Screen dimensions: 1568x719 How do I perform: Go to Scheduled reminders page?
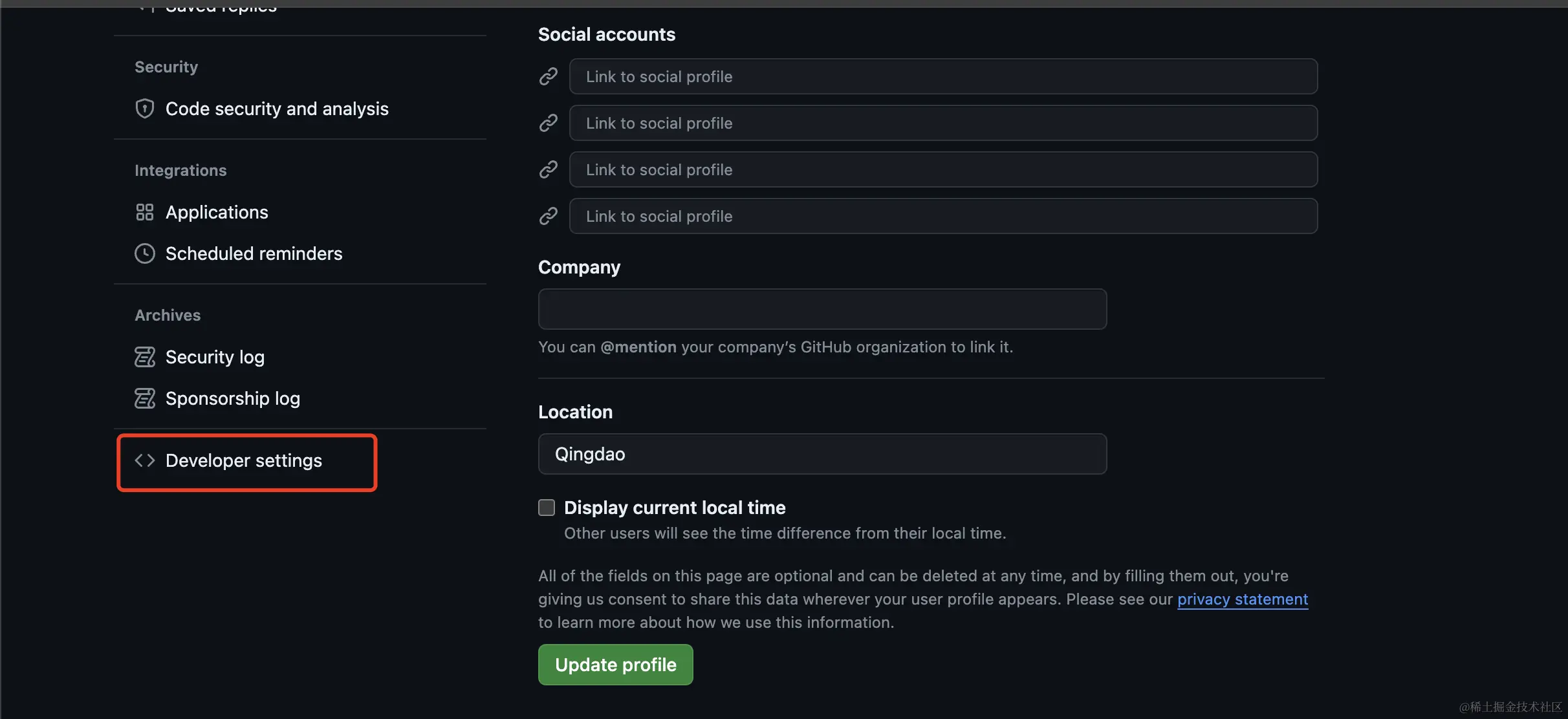click(x=254, y=253)
